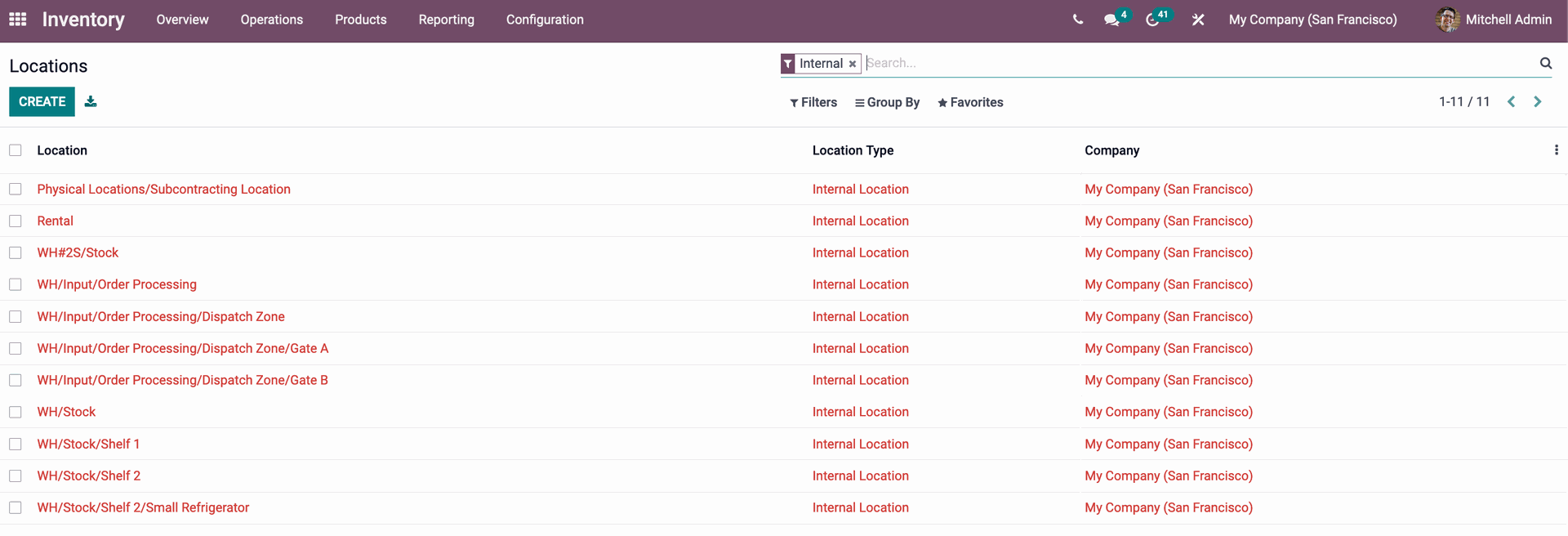This screenshot has height=536, width=1568.
Task: Check the WH/Stock/Shelf 2 row checkbox
Action: tap(16, 476)
